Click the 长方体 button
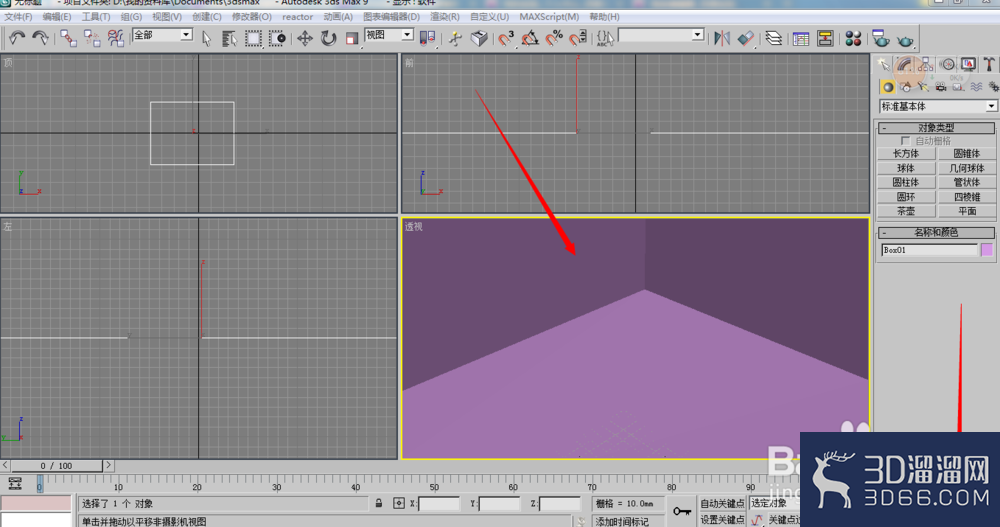Image resolution: width=1000 pixels, height=527 pixels. (x=906, y=154)
